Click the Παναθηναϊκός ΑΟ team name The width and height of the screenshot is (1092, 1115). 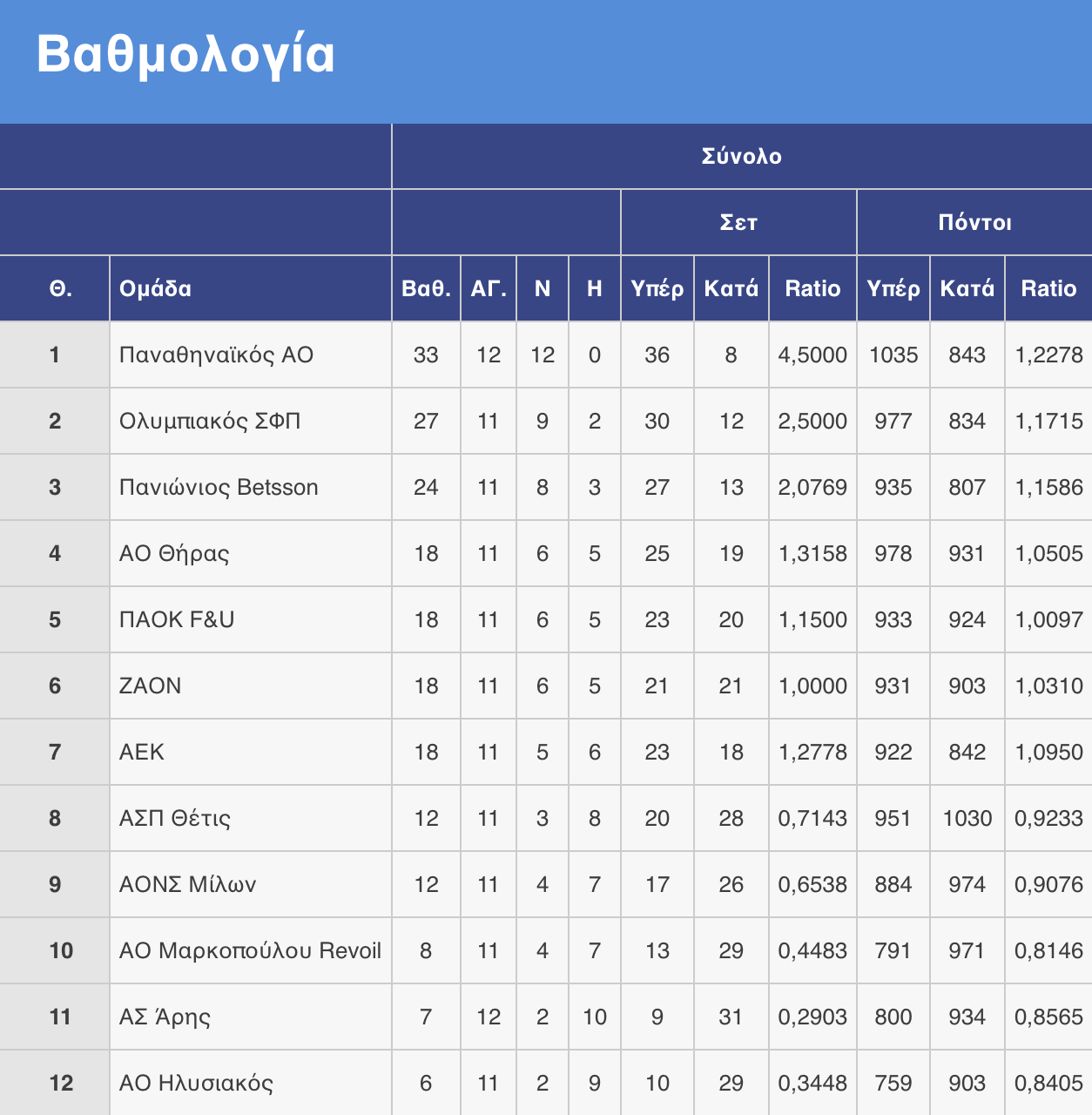pos(216,355)
